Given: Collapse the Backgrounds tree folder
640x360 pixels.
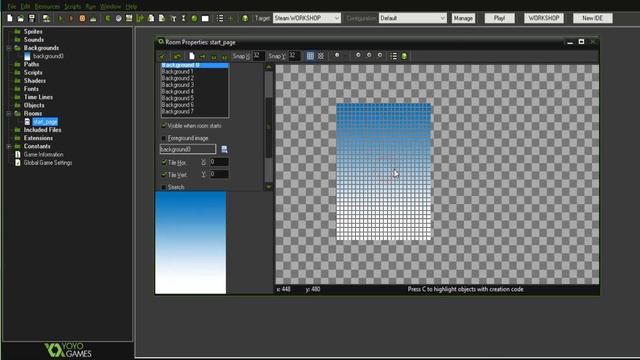Looking at the screenshot, I should [x=9, y=48].
